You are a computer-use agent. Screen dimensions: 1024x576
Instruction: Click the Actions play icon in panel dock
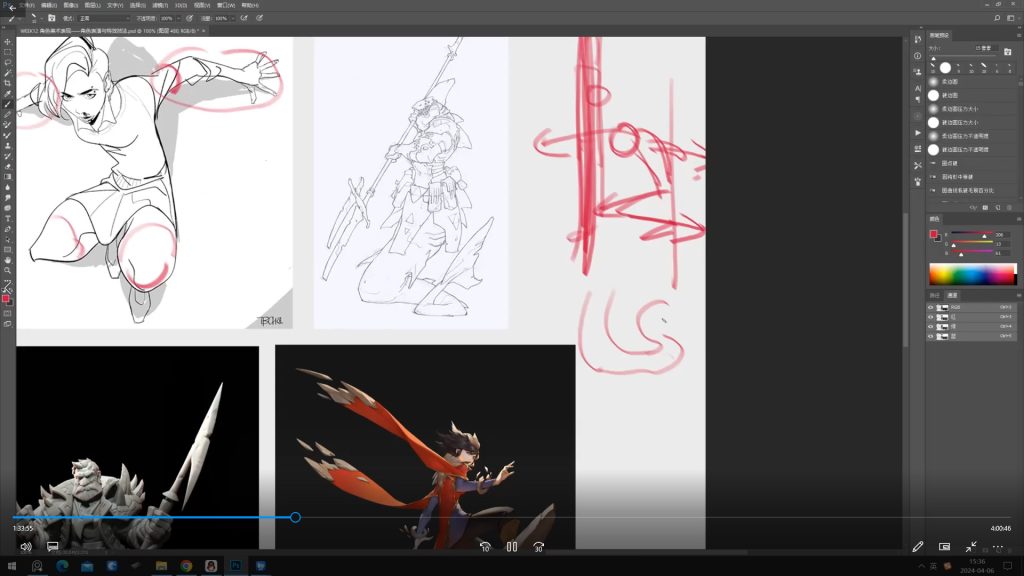point(918,132)
